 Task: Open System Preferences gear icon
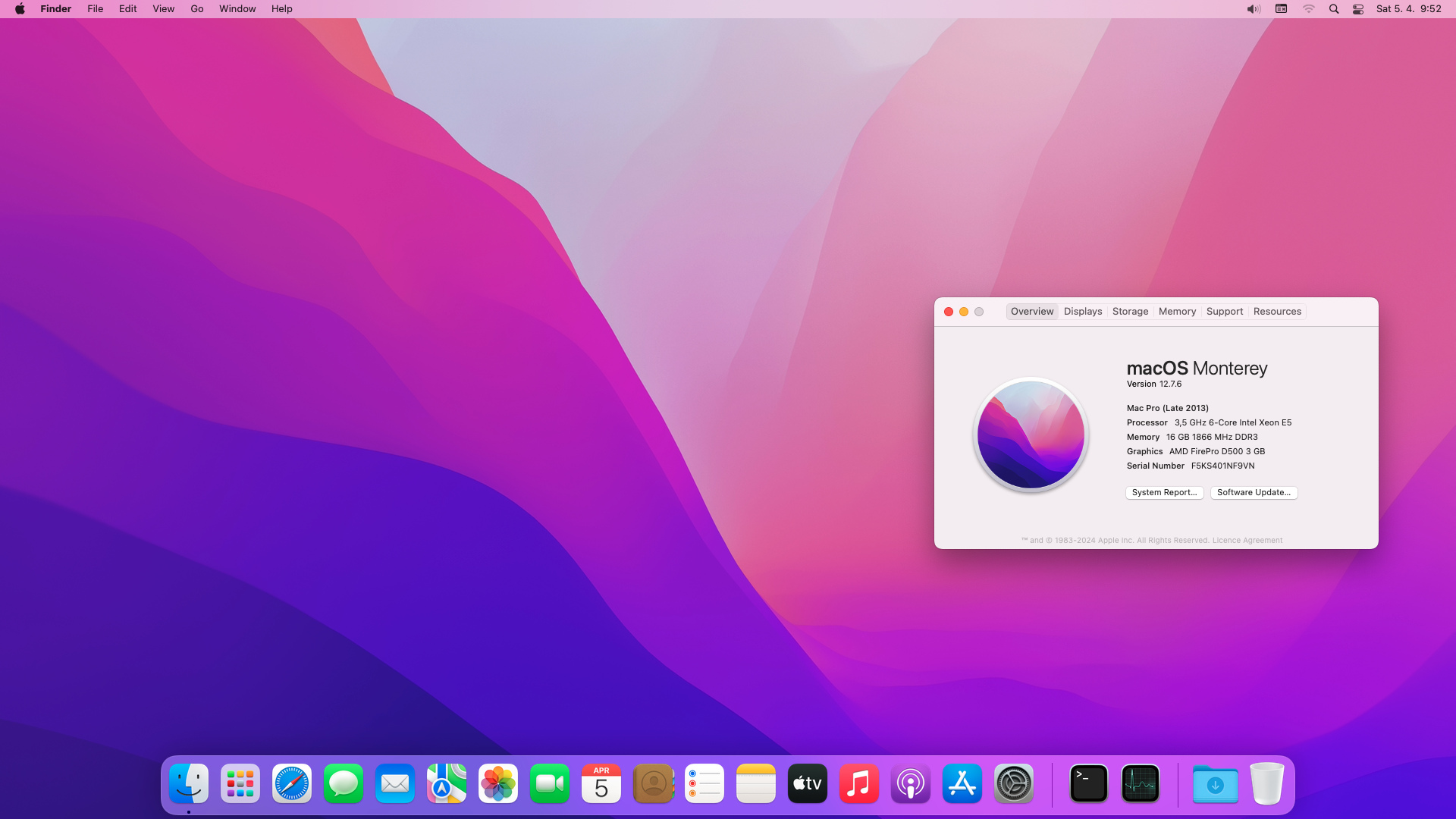coord(1014,783)
